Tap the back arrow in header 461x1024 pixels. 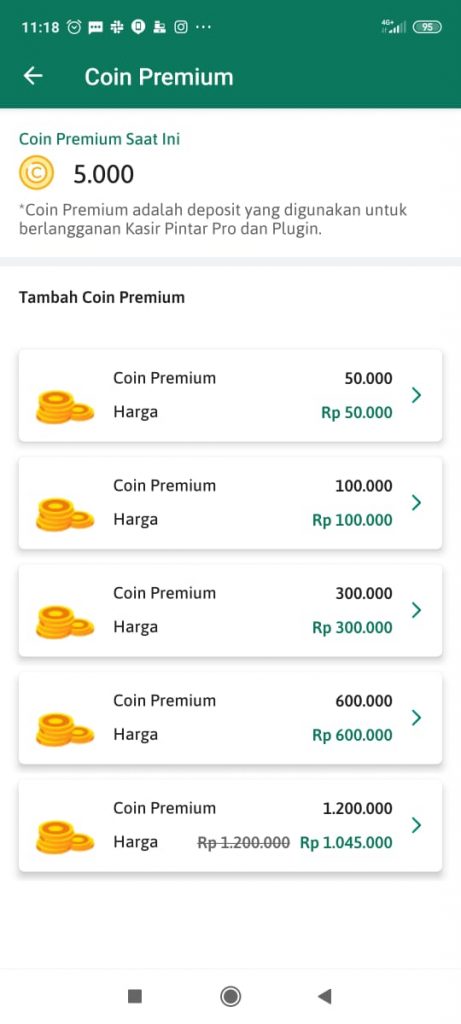point(33,76)
